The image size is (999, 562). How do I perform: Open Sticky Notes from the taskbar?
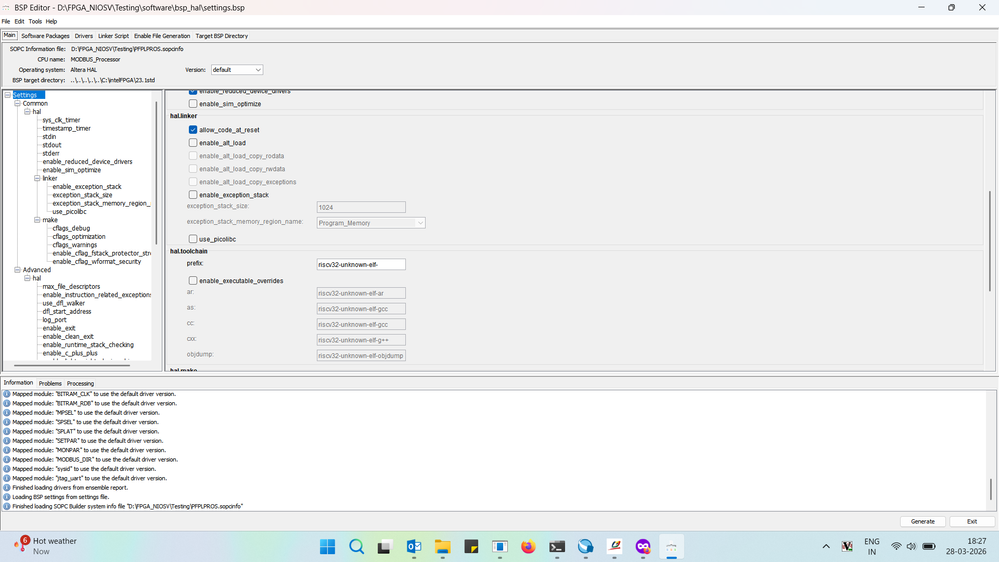click(x=471, y=547)
